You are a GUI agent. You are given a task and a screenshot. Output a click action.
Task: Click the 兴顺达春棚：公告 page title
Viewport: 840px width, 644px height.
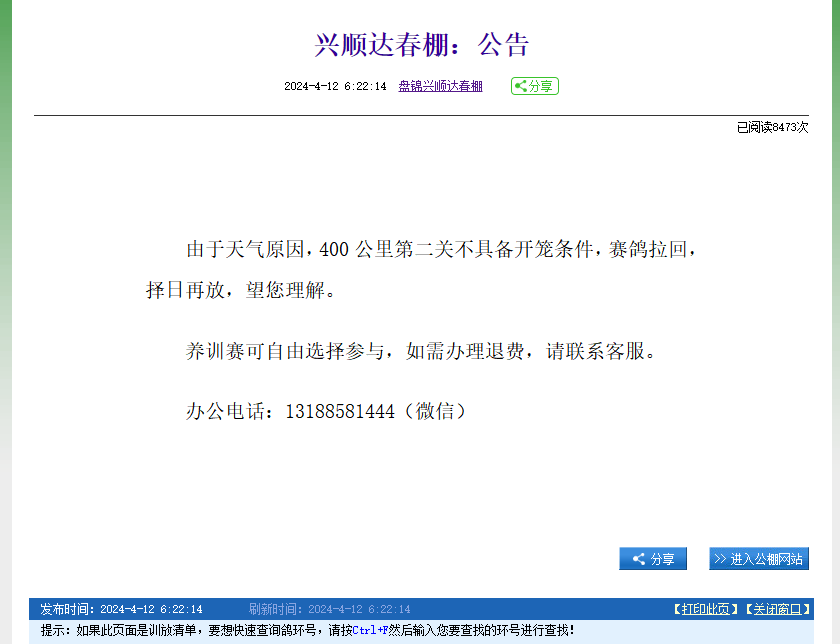(x=421, y=45)
